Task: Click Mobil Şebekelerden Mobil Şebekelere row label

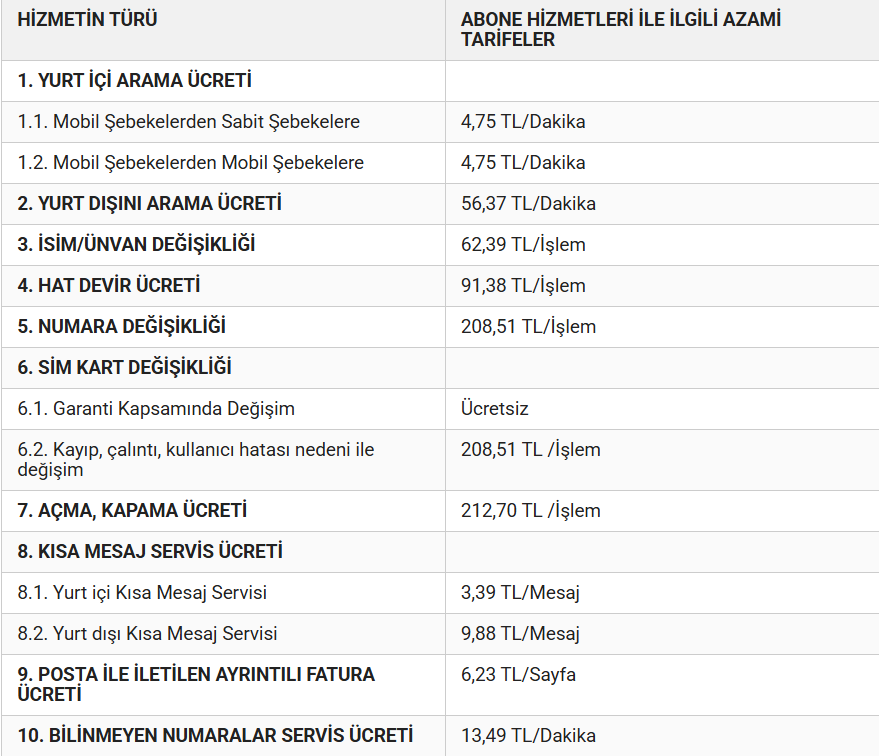Action: point(191,163)
